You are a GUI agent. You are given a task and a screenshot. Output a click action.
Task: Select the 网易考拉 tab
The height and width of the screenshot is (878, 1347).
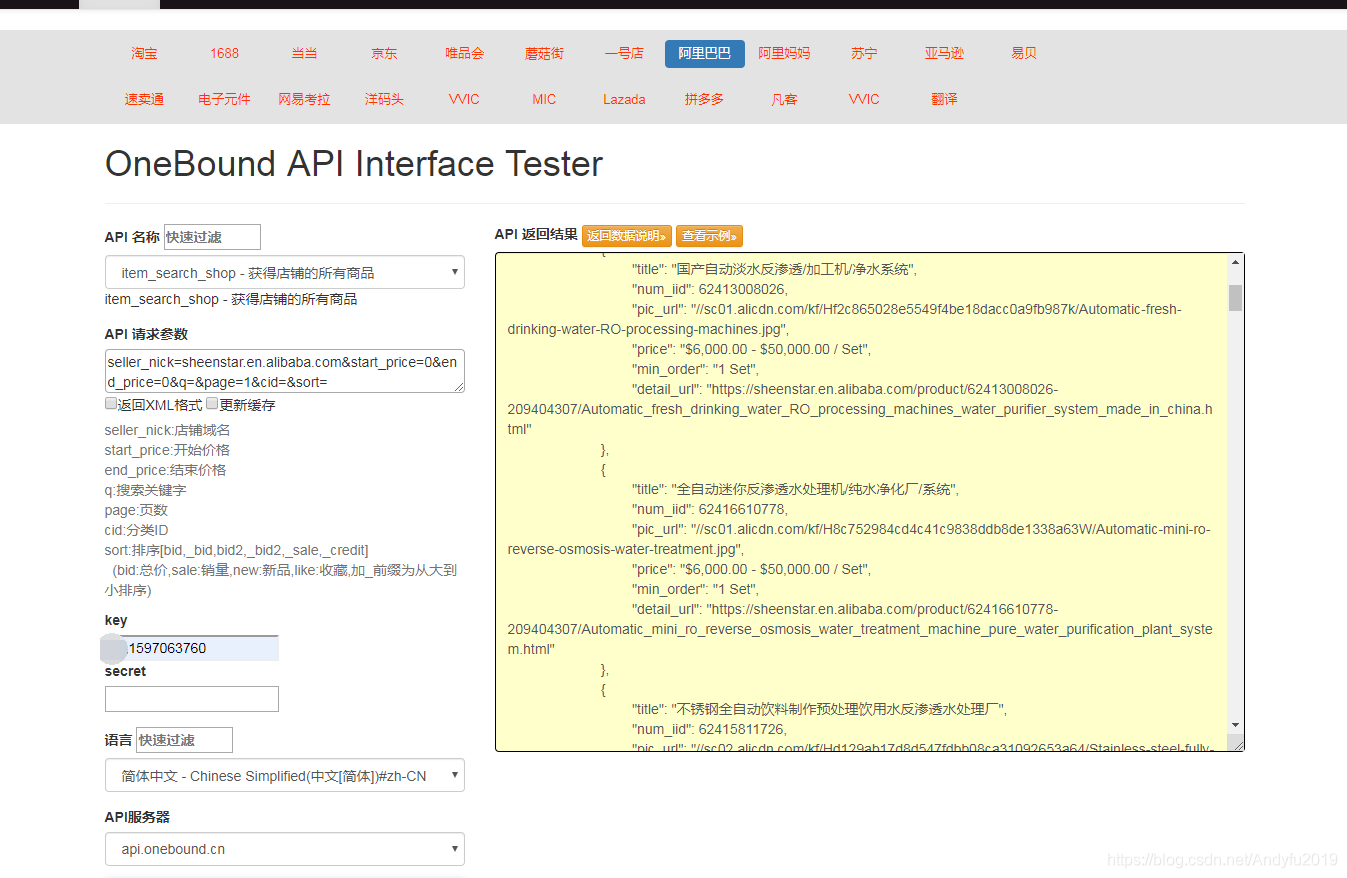point(304,100)
